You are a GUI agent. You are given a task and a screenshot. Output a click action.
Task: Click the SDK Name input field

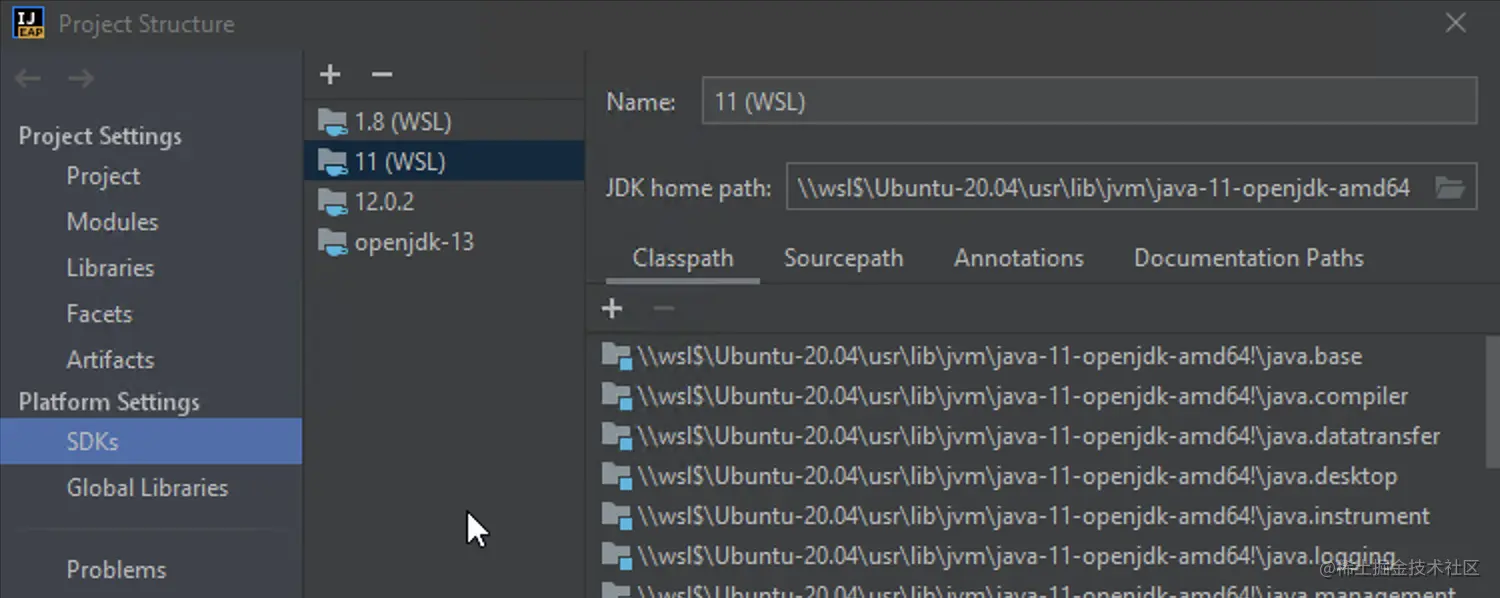(x=1089, y=101)
